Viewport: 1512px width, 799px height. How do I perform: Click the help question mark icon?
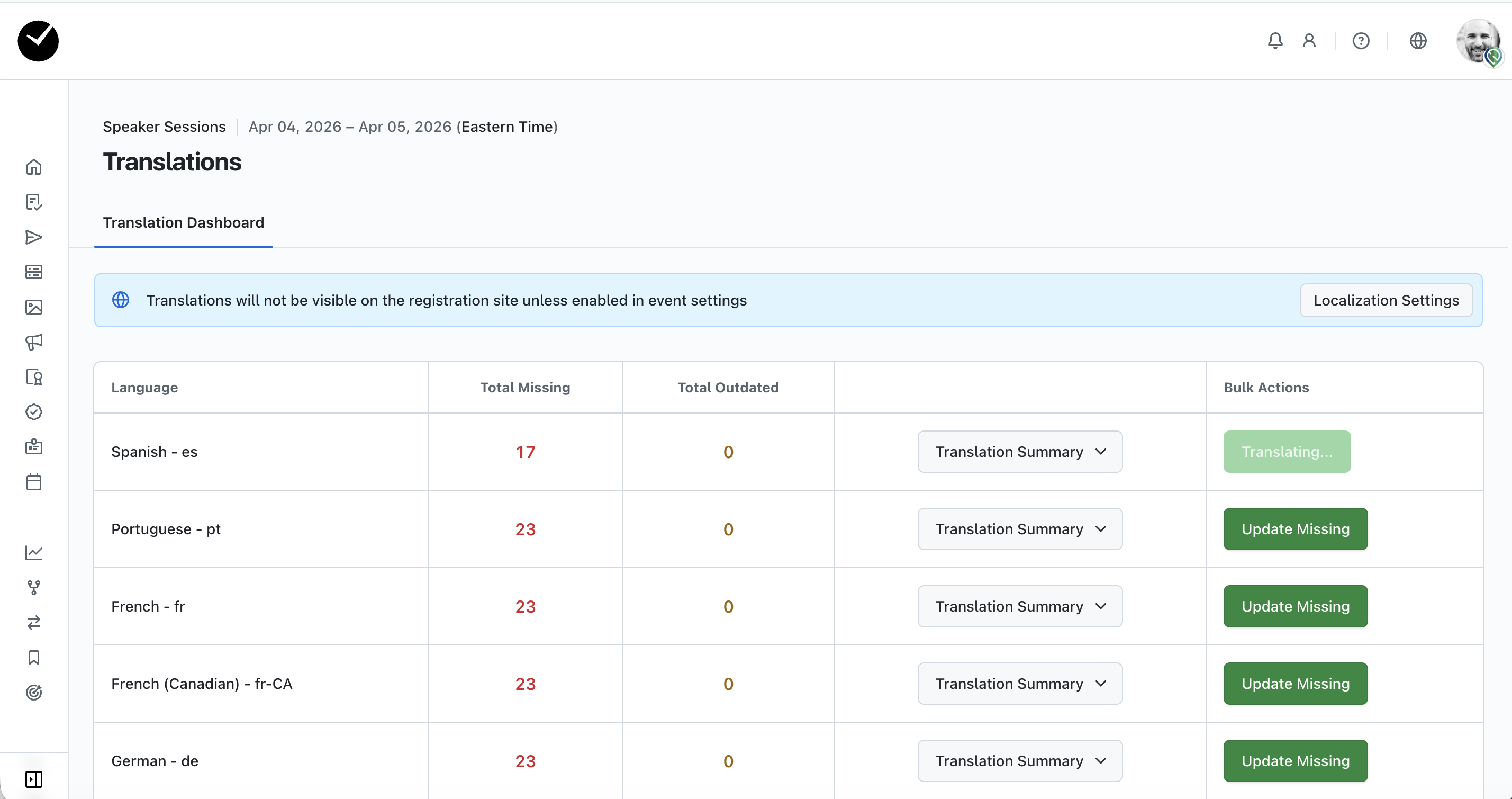pos(1361,41)
